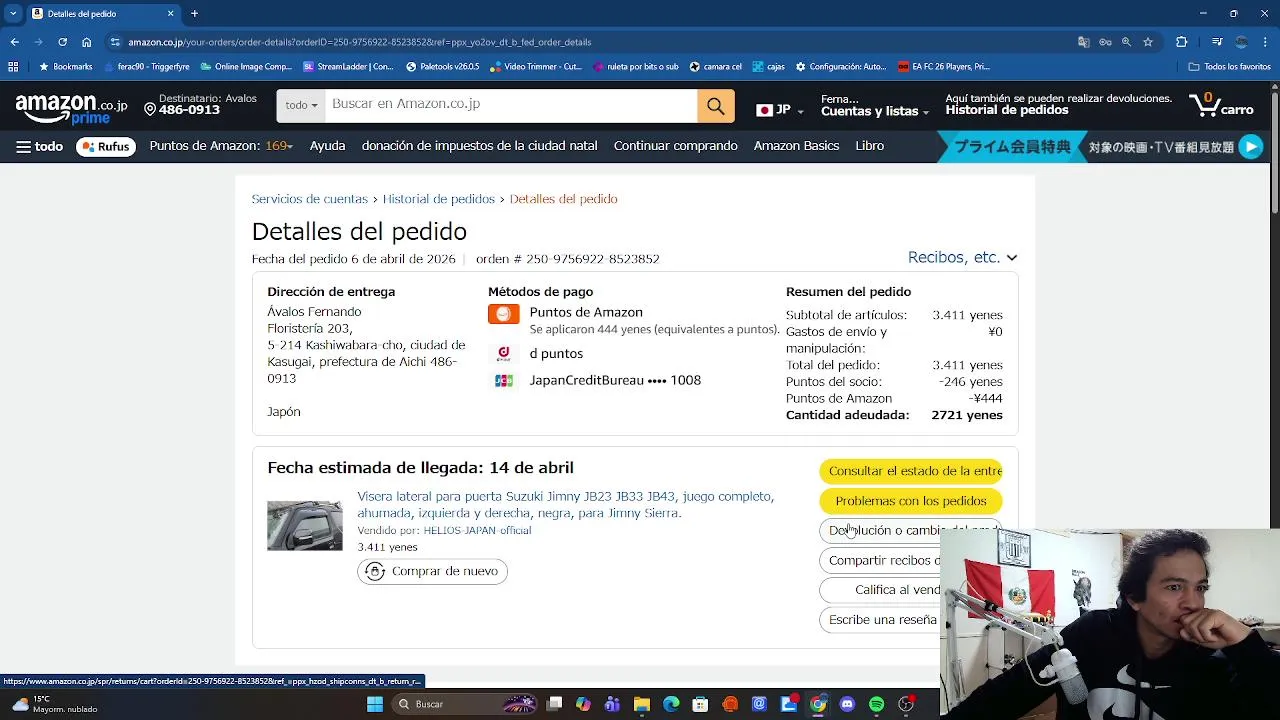The image size is (1280, 720).
Task: Go to Amazon.co.jp prime logo home
Action: (x=71, y=108)
